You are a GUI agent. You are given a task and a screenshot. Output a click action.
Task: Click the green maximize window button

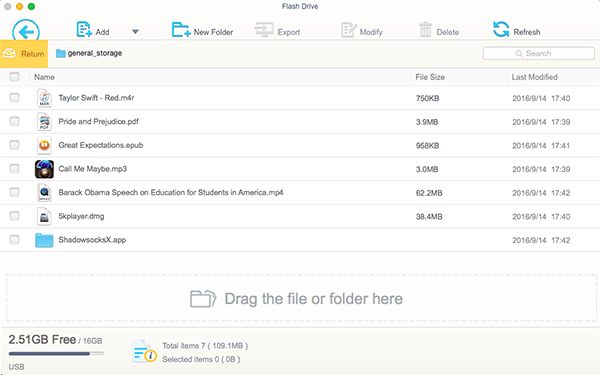pos(31,7)
